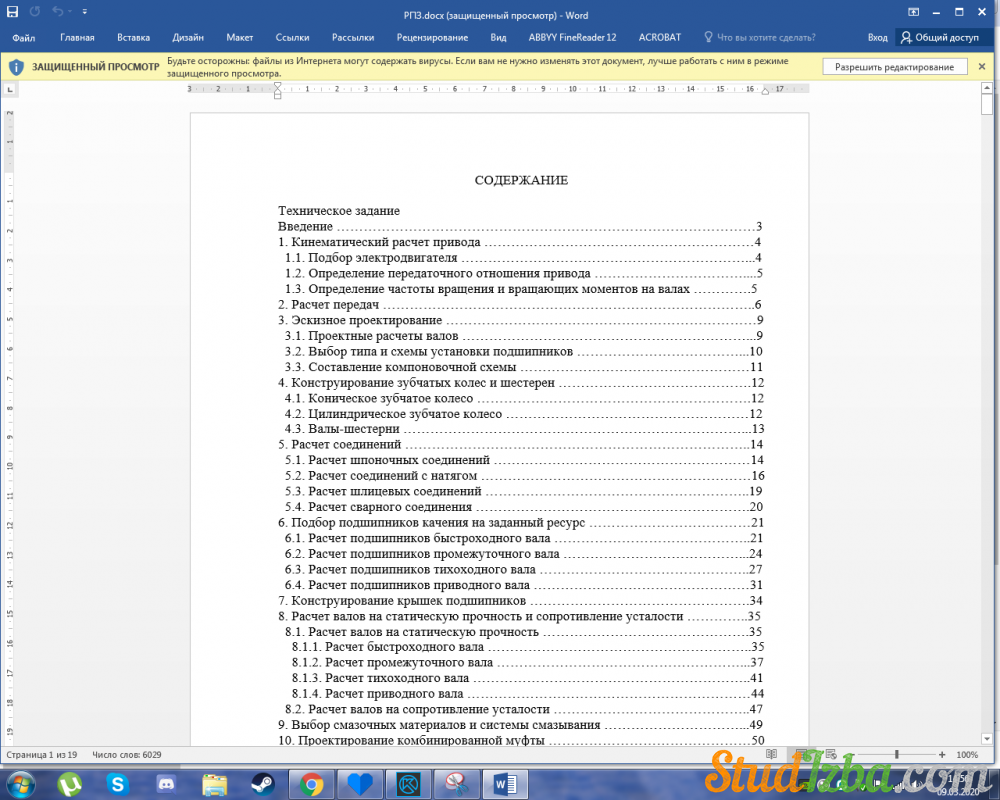Switch to Read Mode view icon
The width and height of the screenshot is (1000, 800).
772,754
